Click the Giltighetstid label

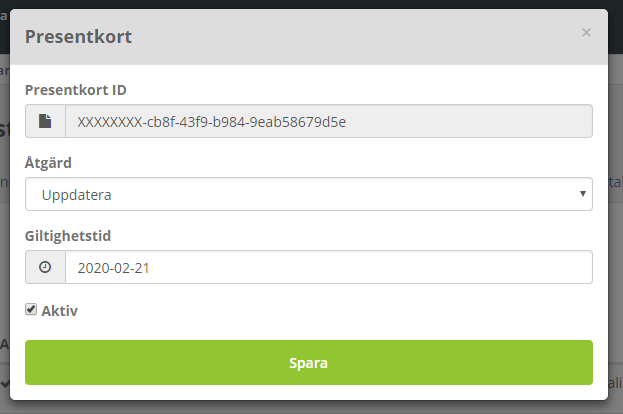coord(68,236)
